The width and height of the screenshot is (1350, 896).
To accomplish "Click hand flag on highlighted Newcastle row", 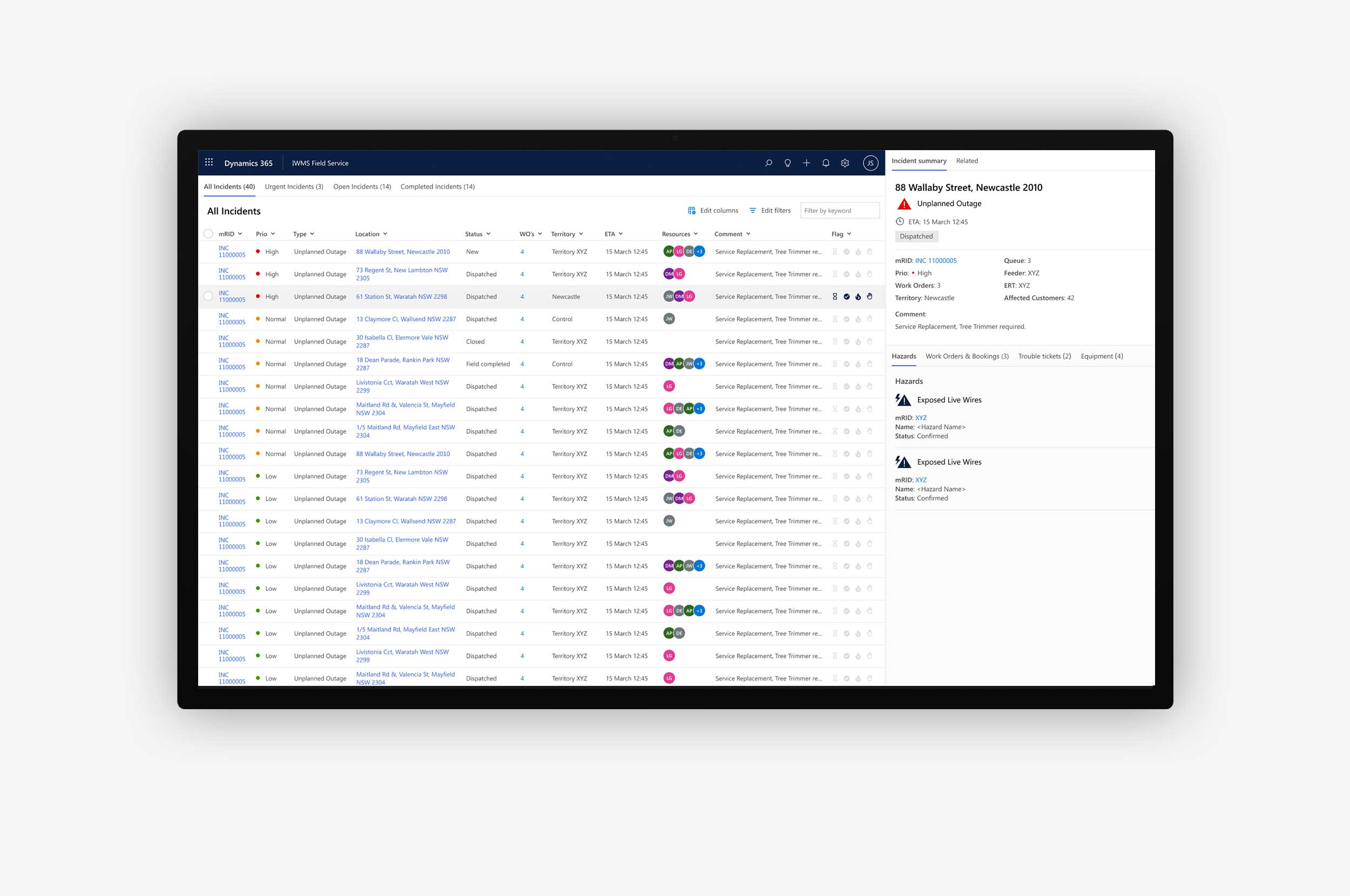I will click(x=869, y=297).
